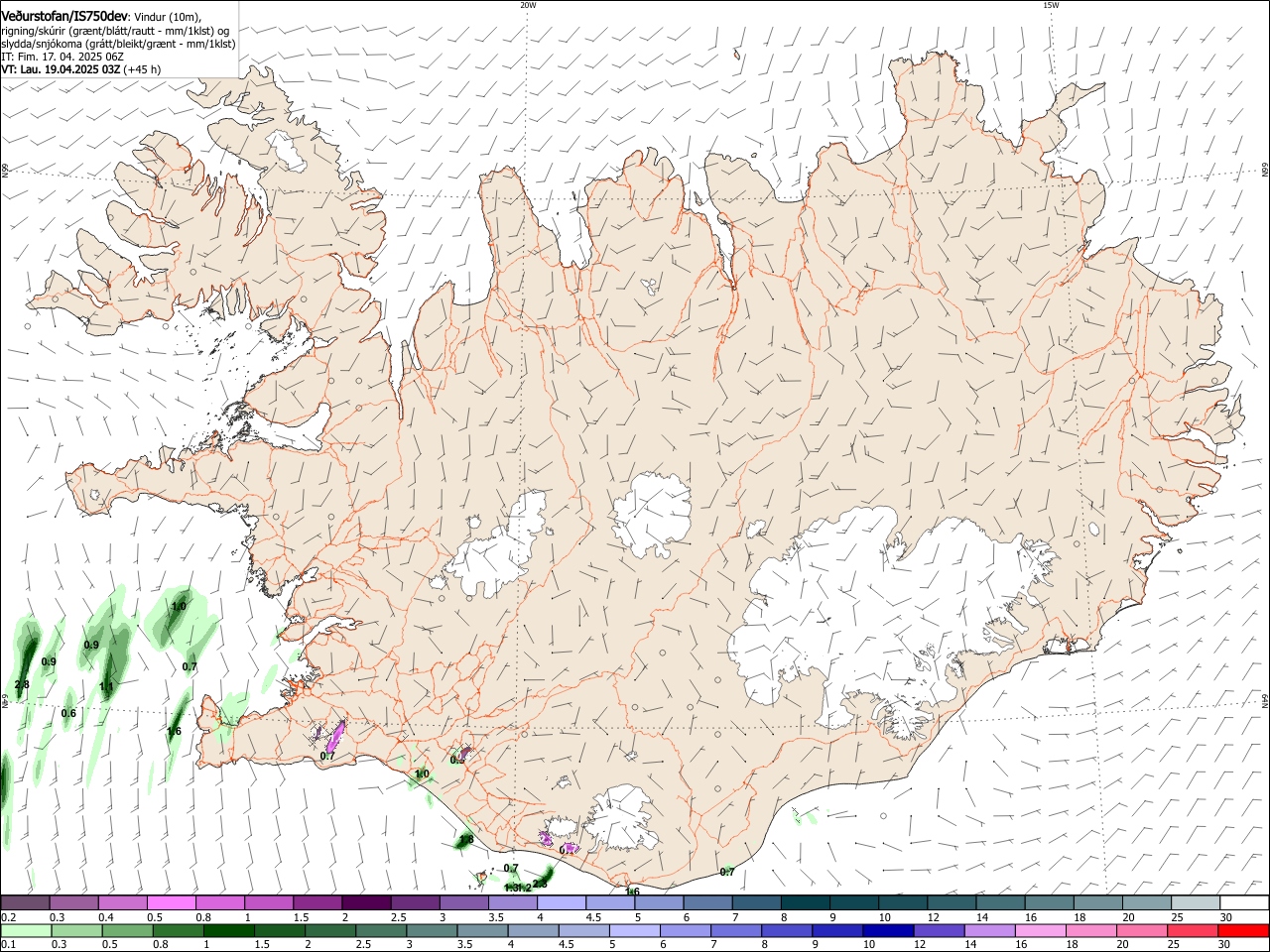Click the 1.1 precipitation value over the western sea
1270x952 pixels.
(x=107, y=686)
